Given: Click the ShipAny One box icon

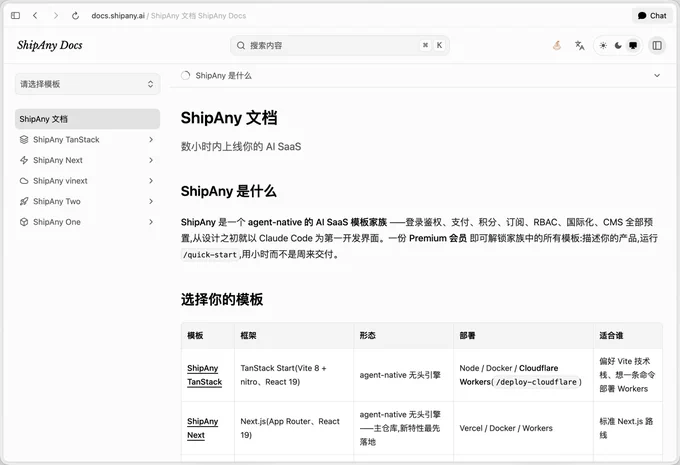Looking at the screenshot, I should pos(24,222).
